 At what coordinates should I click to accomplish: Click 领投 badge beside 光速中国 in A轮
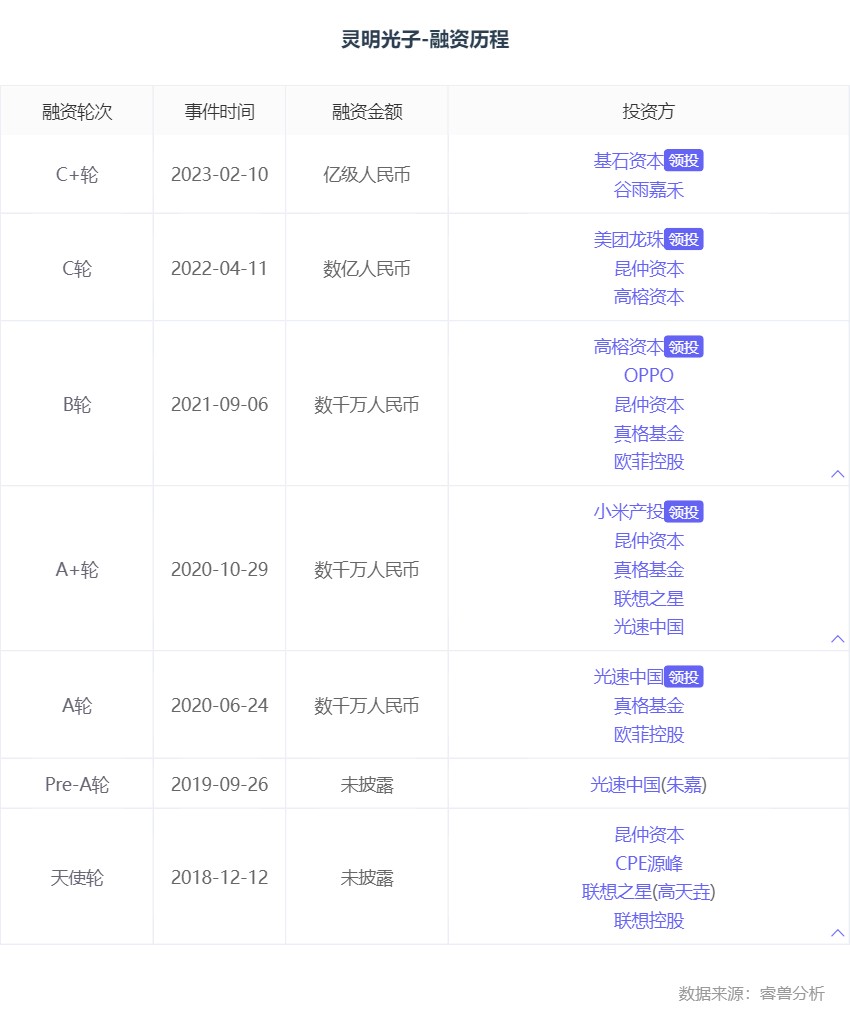coord(683,677)
